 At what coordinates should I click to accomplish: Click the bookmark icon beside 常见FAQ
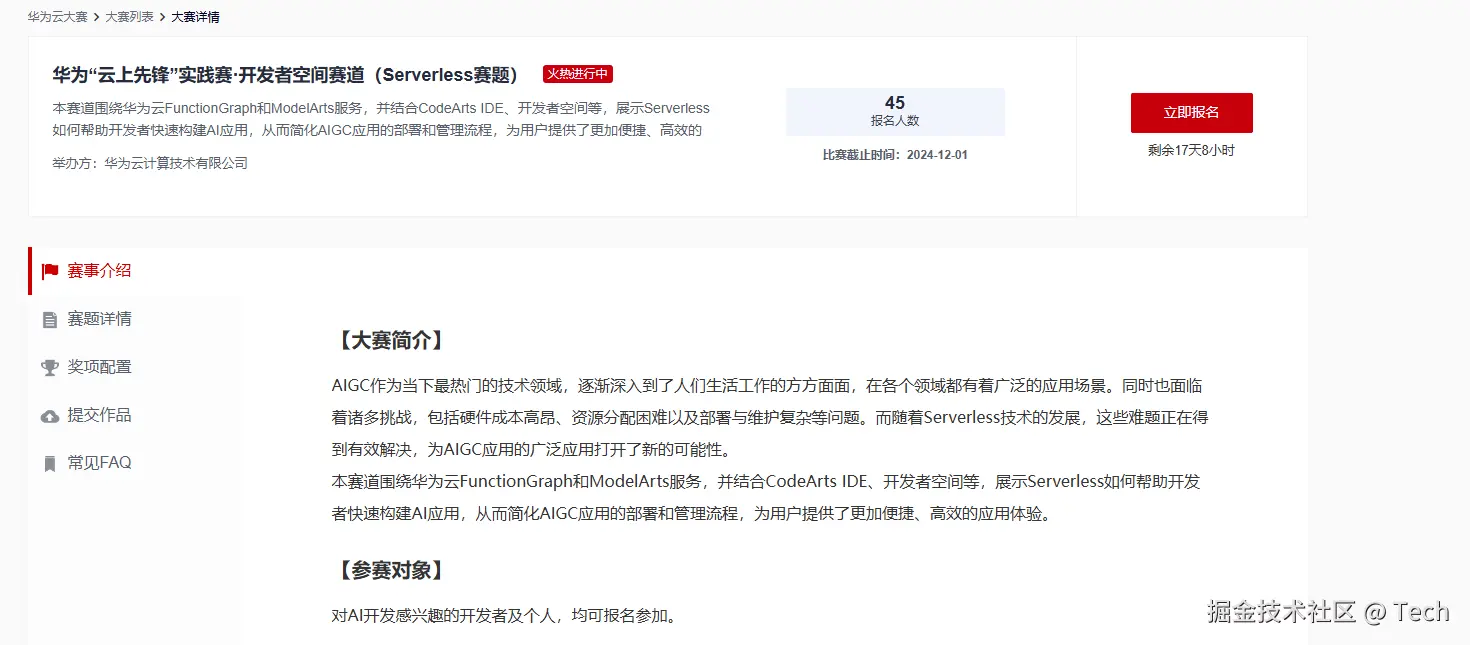tap(50, 464)
